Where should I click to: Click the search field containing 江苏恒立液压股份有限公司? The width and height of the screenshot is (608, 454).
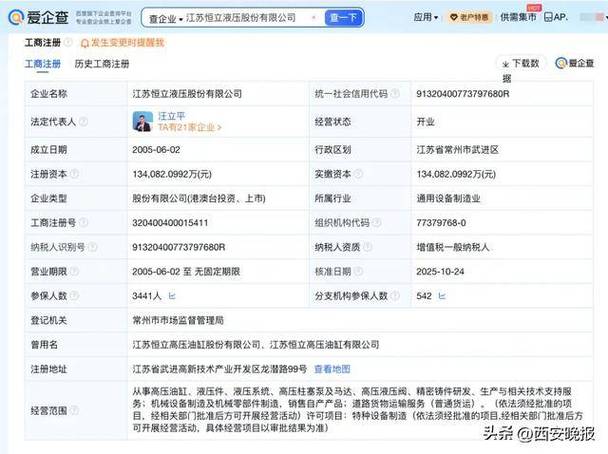coord(241,18)
